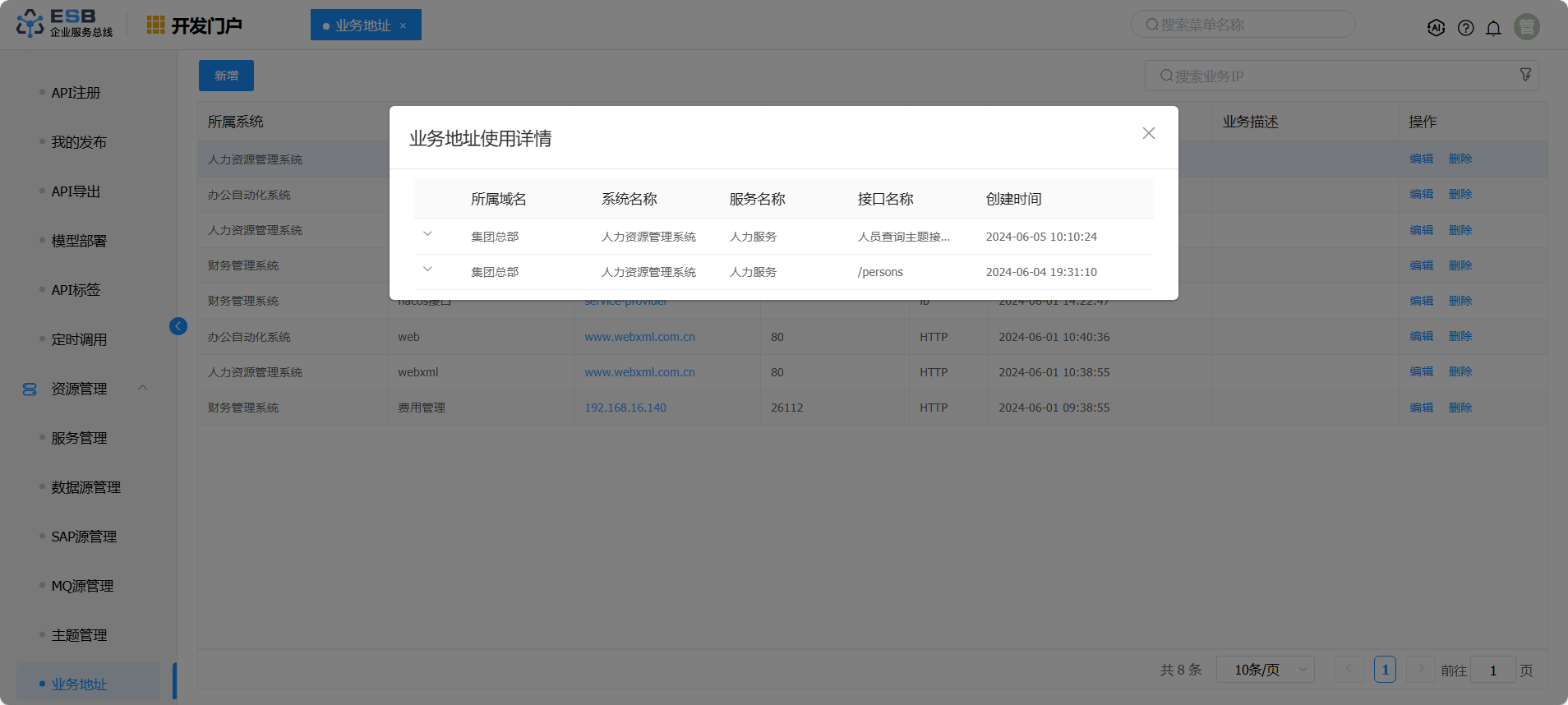This screenshot has height=705, width=1568.
Task: Expand the first 集团总部 row
Action: pos(427,234)
